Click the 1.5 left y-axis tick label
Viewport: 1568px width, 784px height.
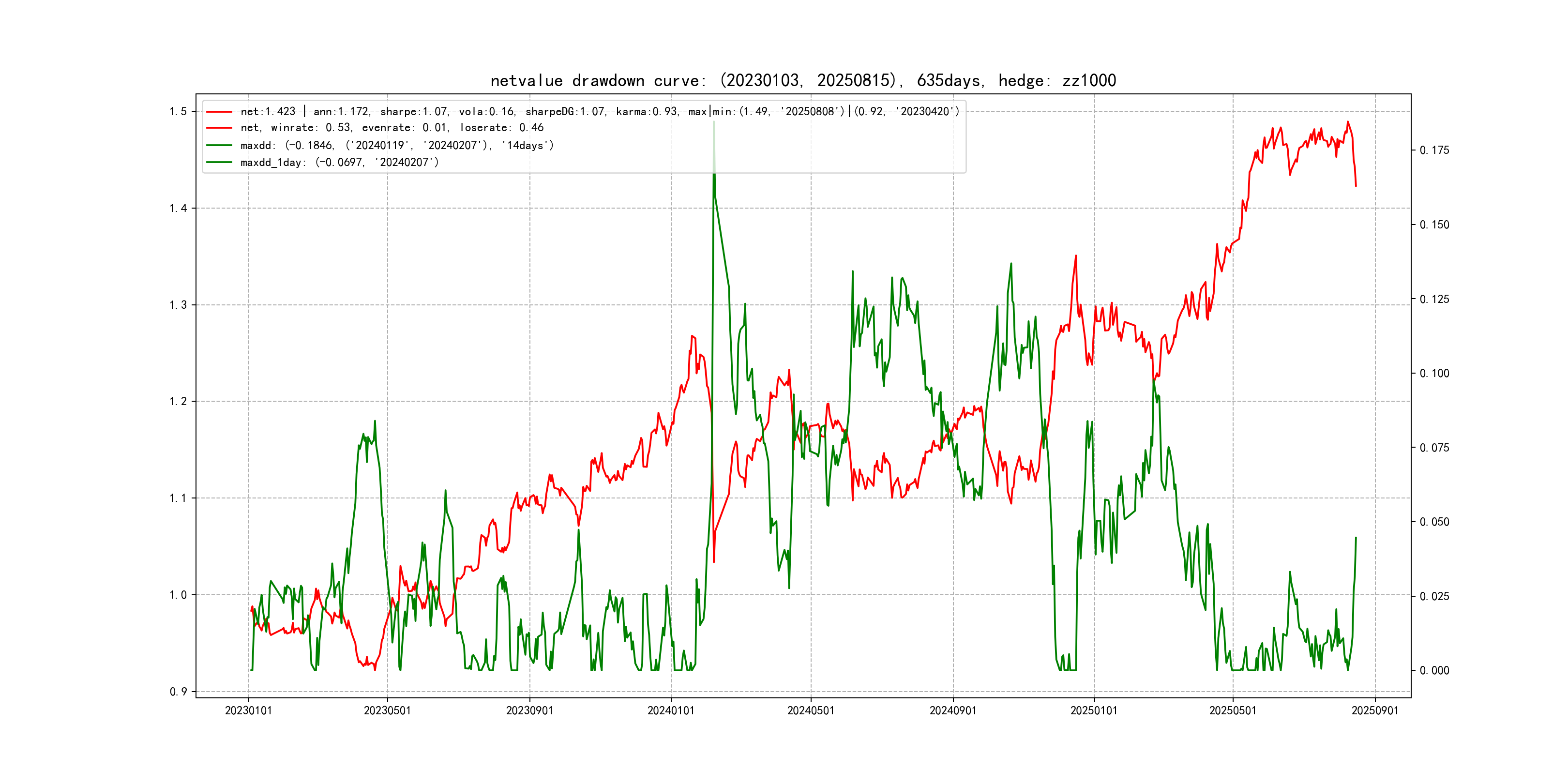[178, 111]
